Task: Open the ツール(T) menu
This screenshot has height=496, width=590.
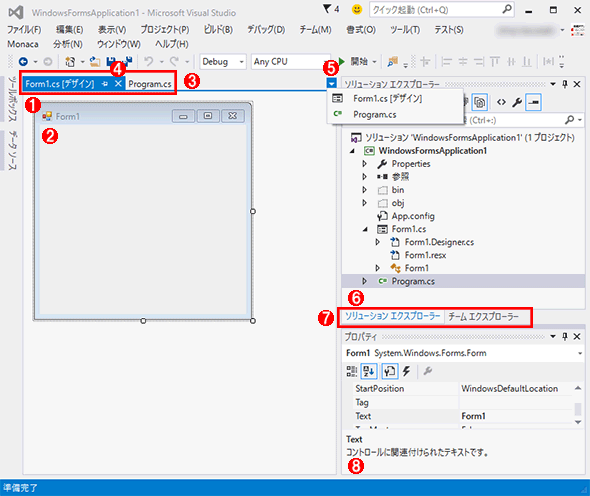Action: tap(405, 29)
